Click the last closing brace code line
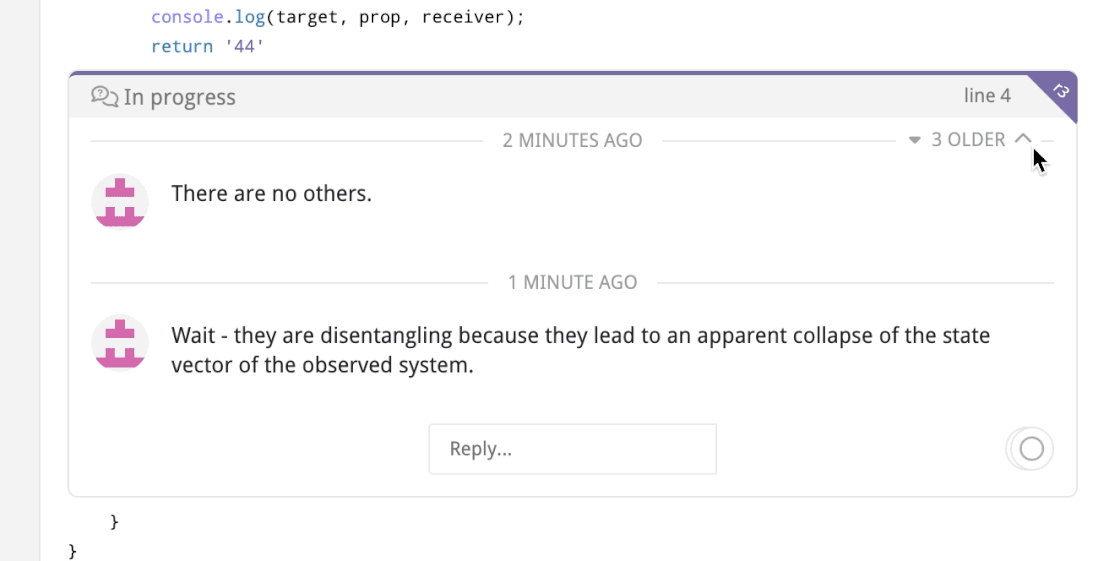1120x561 pixels. (72, 551)
